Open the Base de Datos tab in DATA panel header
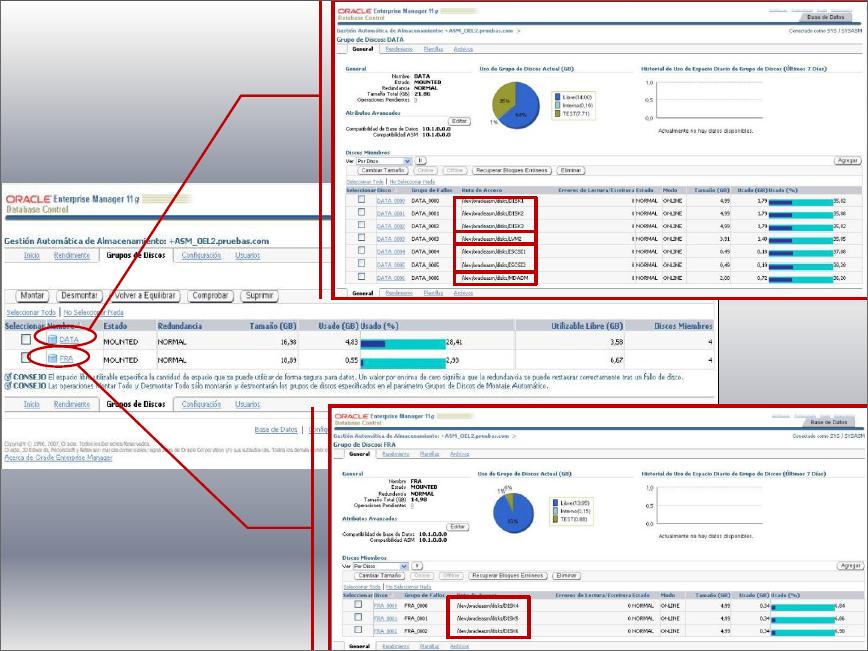The image size is (868, 651). (x=825, y=18)
